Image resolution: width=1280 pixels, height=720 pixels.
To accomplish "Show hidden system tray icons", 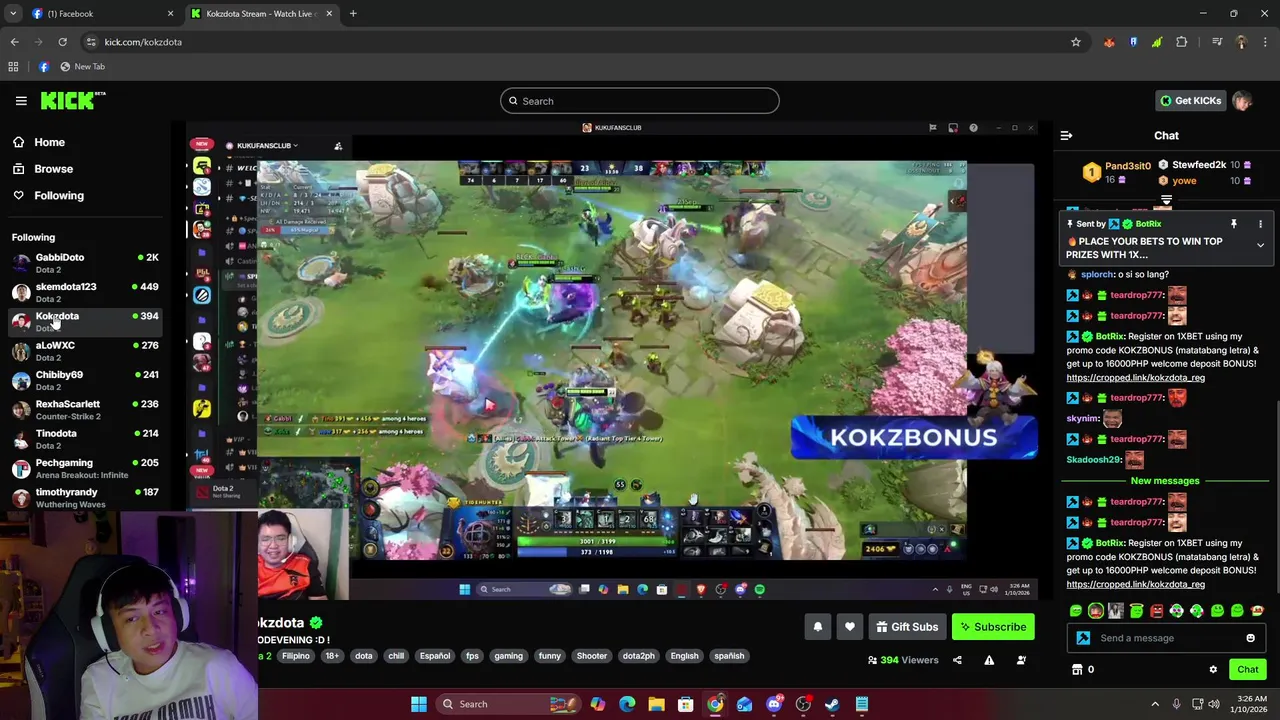I will click(x=1155, y=704).
